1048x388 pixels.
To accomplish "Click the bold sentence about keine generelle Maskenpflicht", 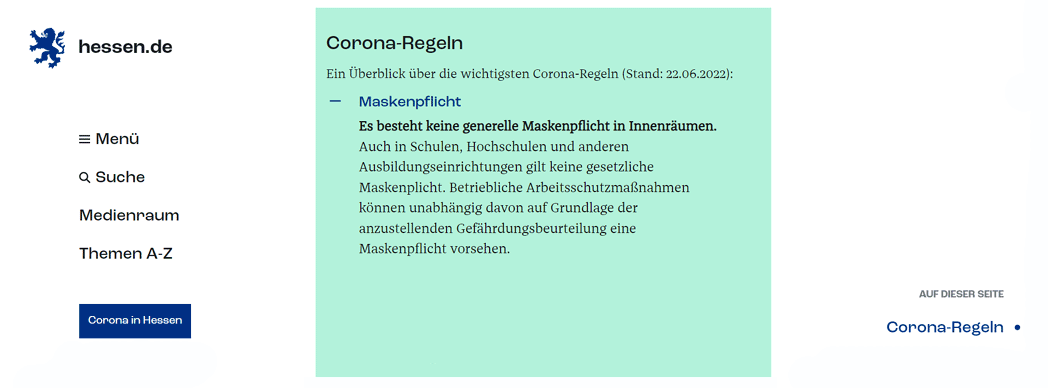I will pos(537,126).
